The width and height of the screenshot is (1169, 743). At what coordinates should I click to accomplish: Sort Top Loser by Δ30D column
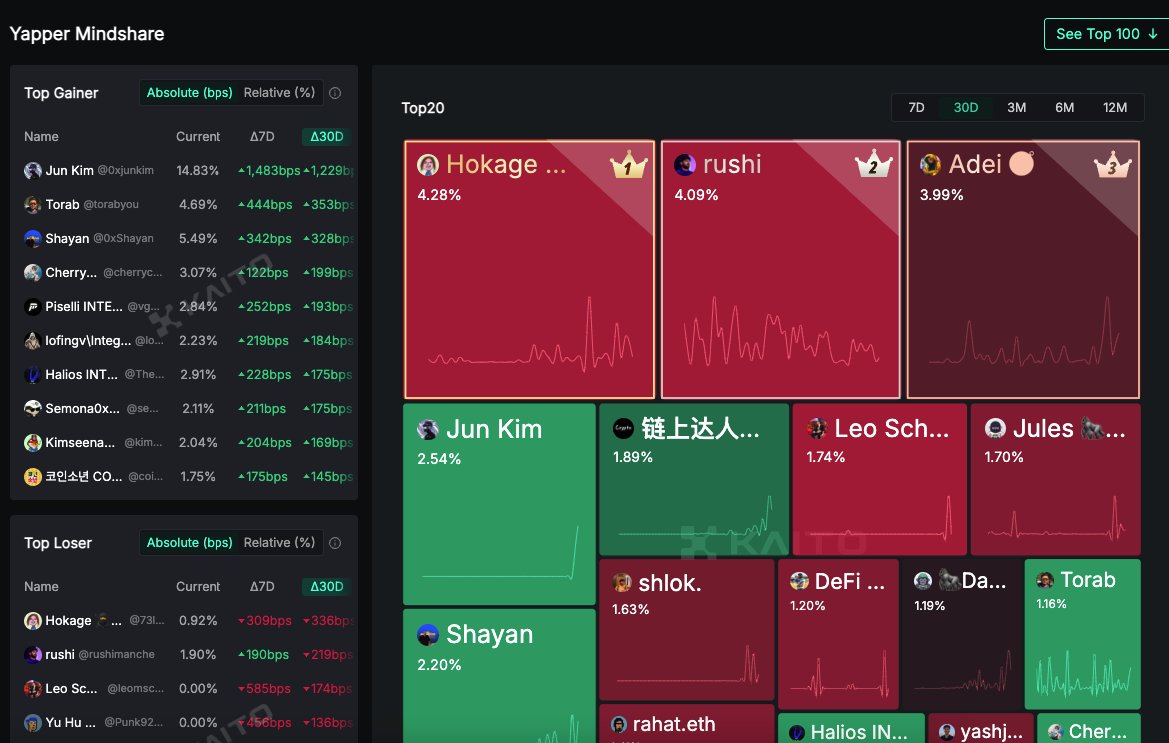(x=327, y=587)
